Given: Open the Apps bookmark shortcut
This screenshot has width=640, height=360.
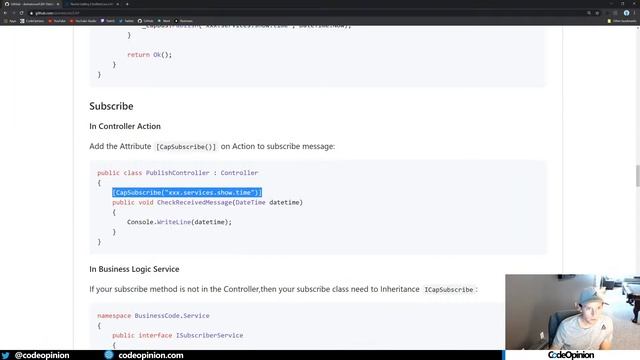Looking at the screenshot, I should click(10, 21).
